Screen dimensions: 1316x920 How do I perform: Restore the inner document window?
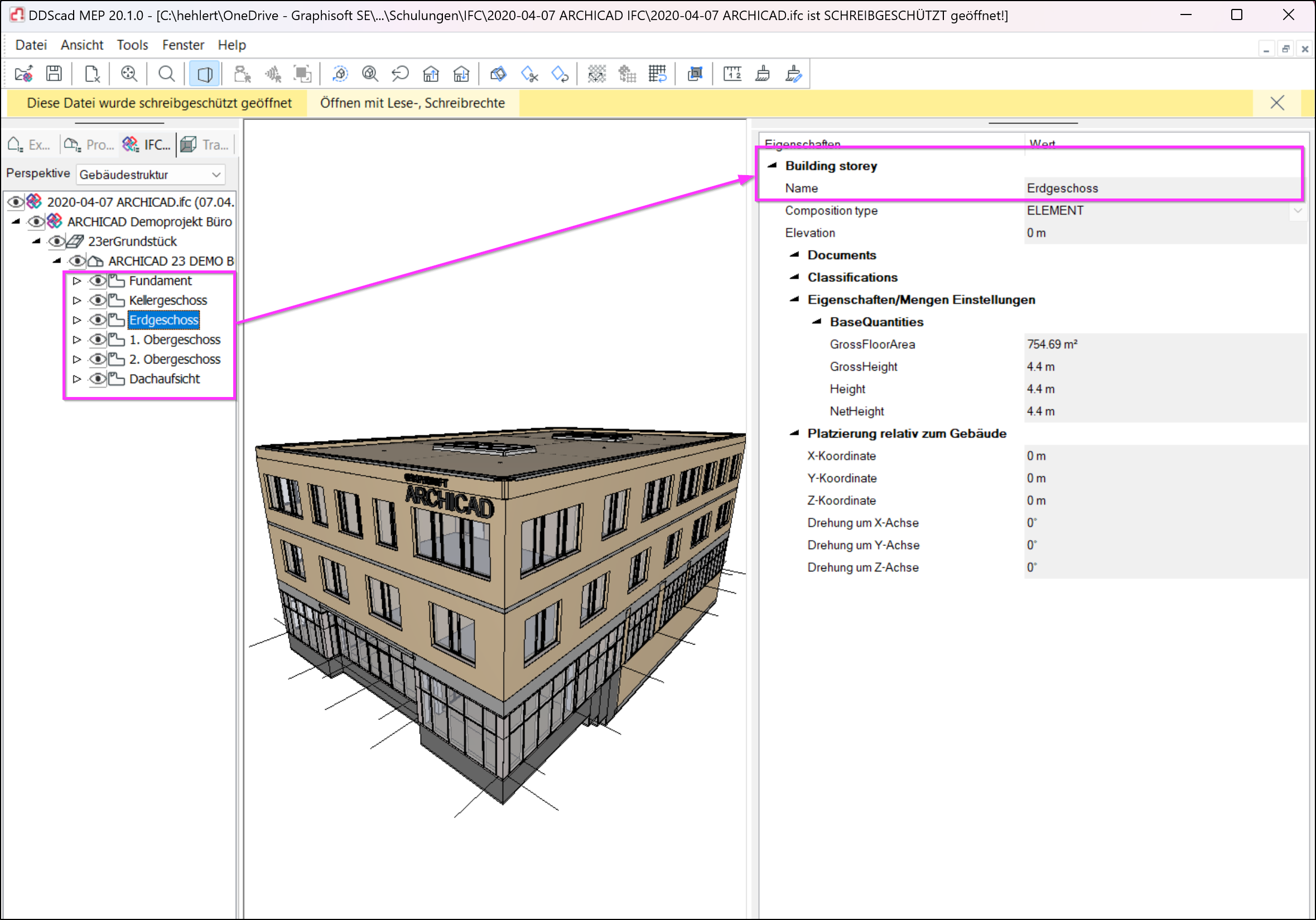point(1286,49)
